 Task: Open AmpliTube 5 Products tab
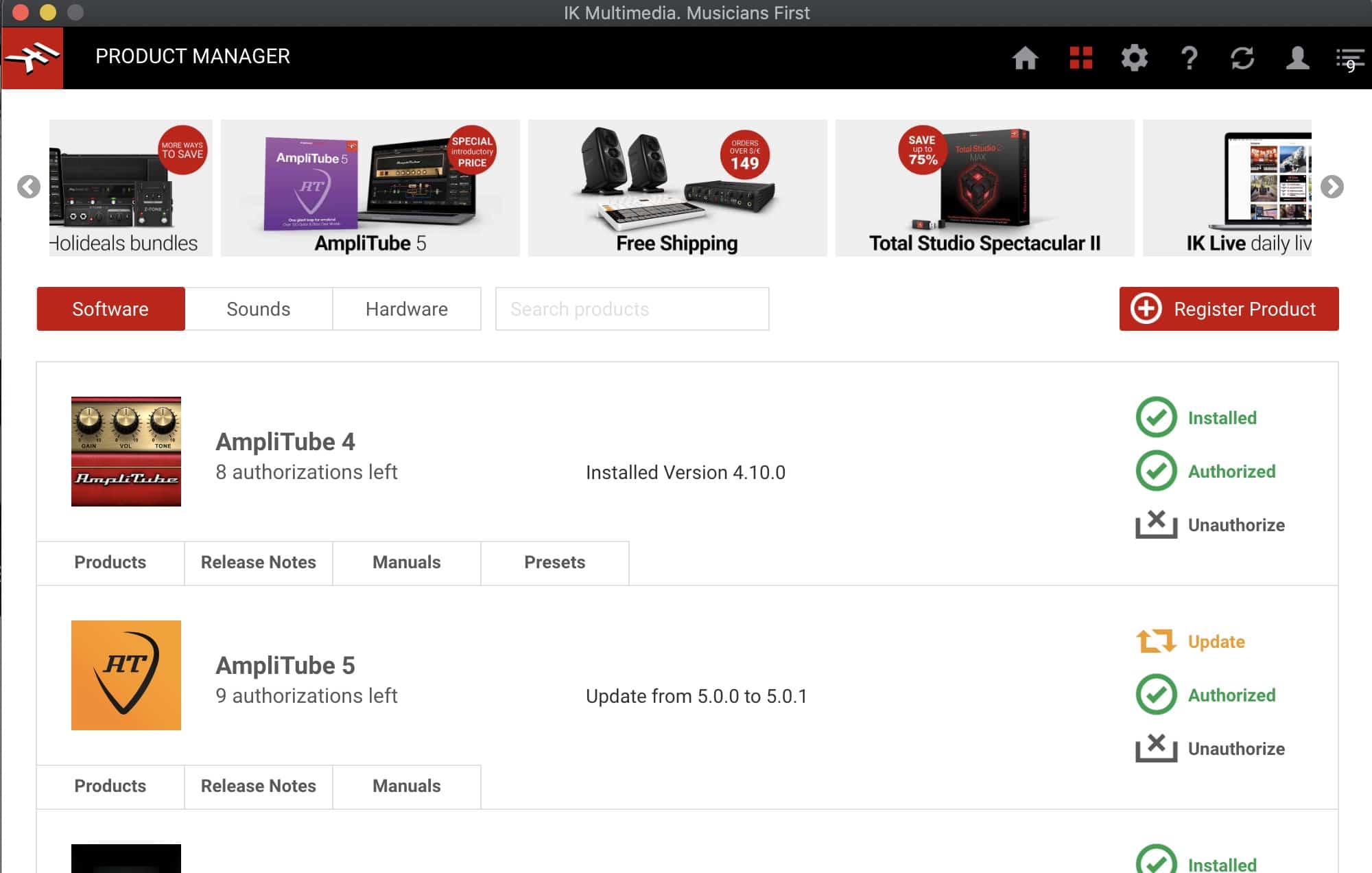(110, 787)
